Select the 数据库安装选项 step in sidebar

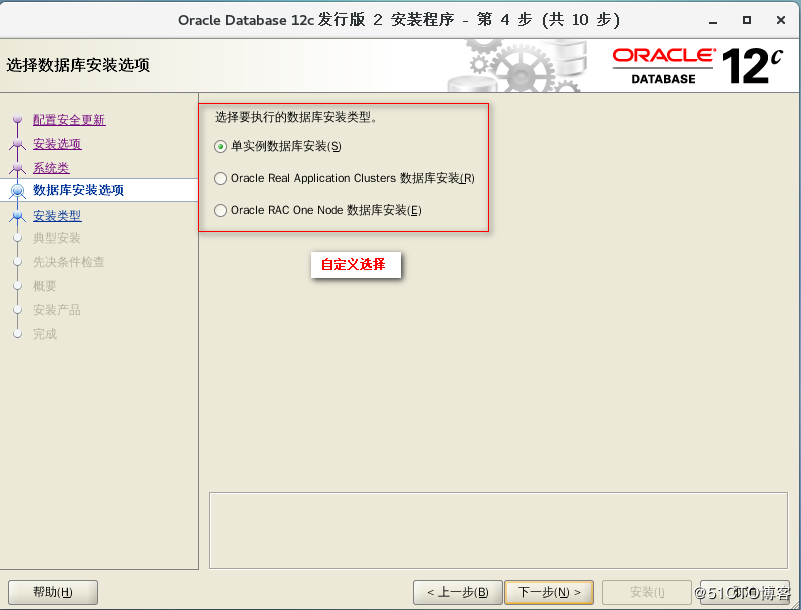pyautogui.click(x=78, y=190)
